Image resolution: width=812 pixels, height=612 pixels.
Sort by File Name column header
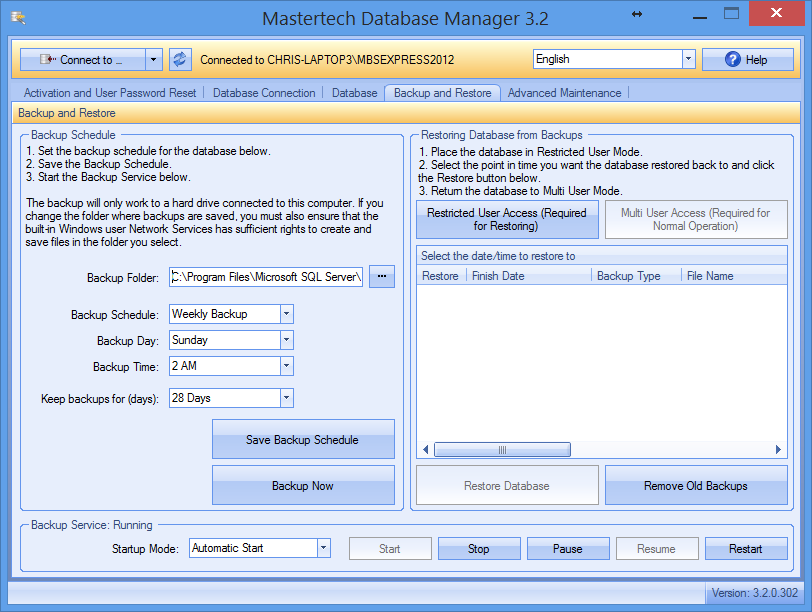click(734, 276)
